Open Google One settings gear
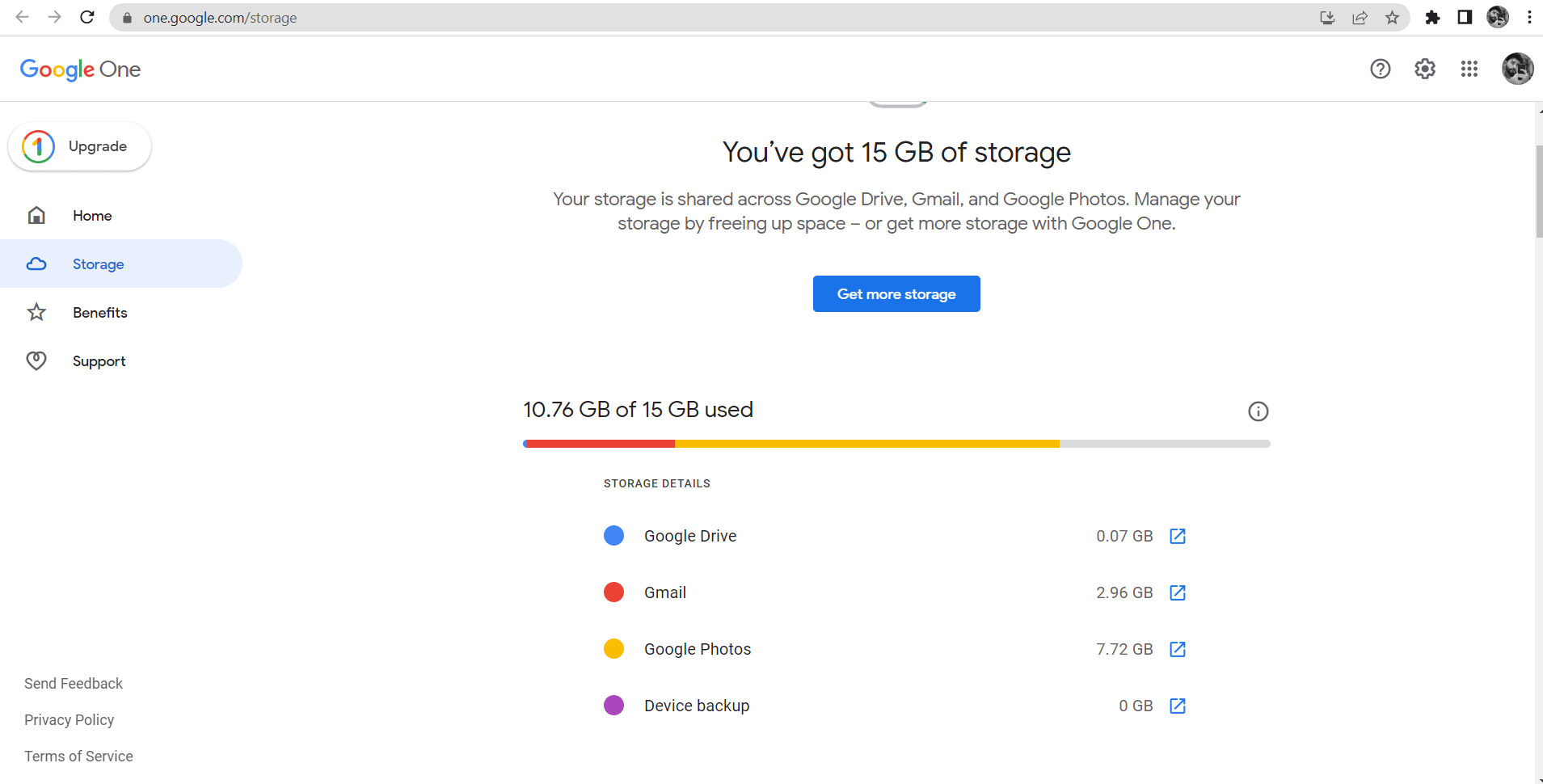Screen dimensions: 1543x784 1424,70
